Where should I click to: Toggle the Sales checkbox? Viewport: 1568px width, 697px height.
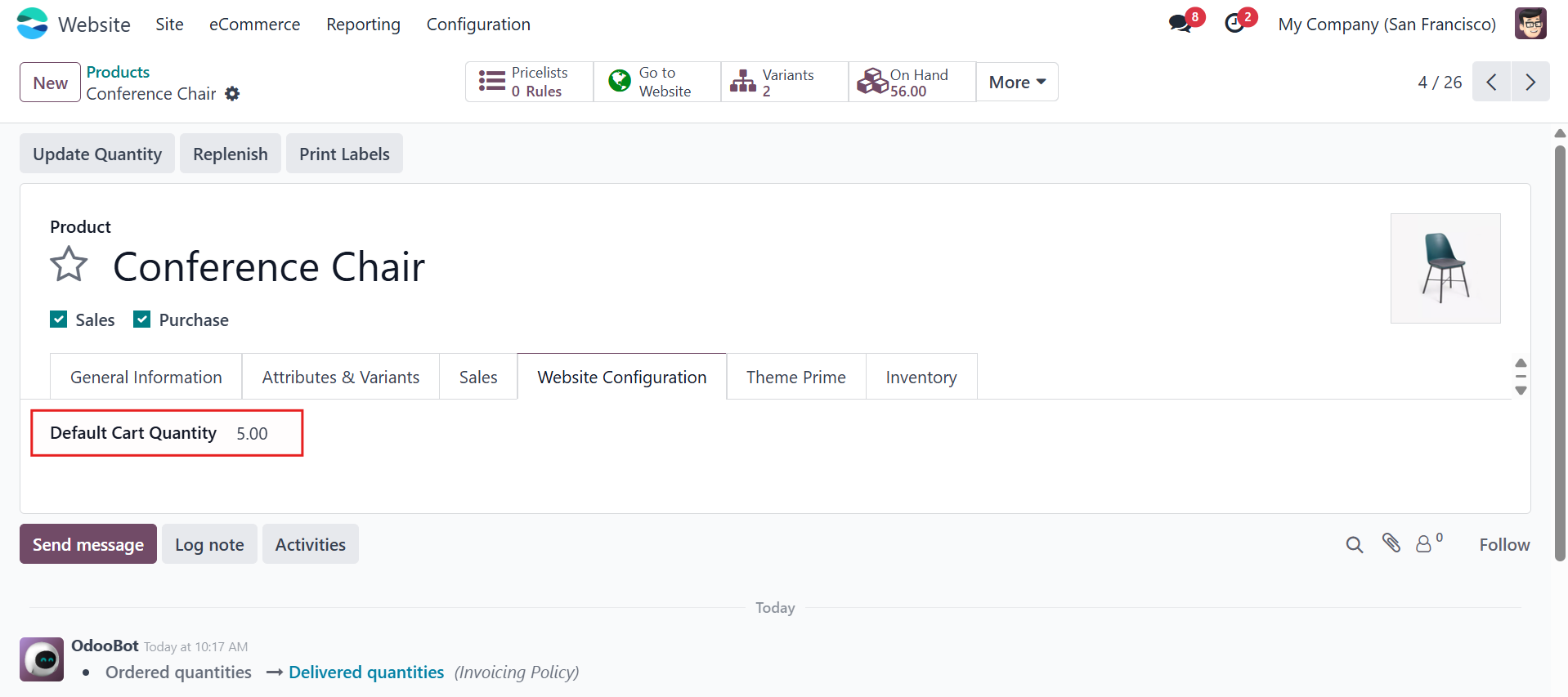pyautogui.click(x=59, y=319)
